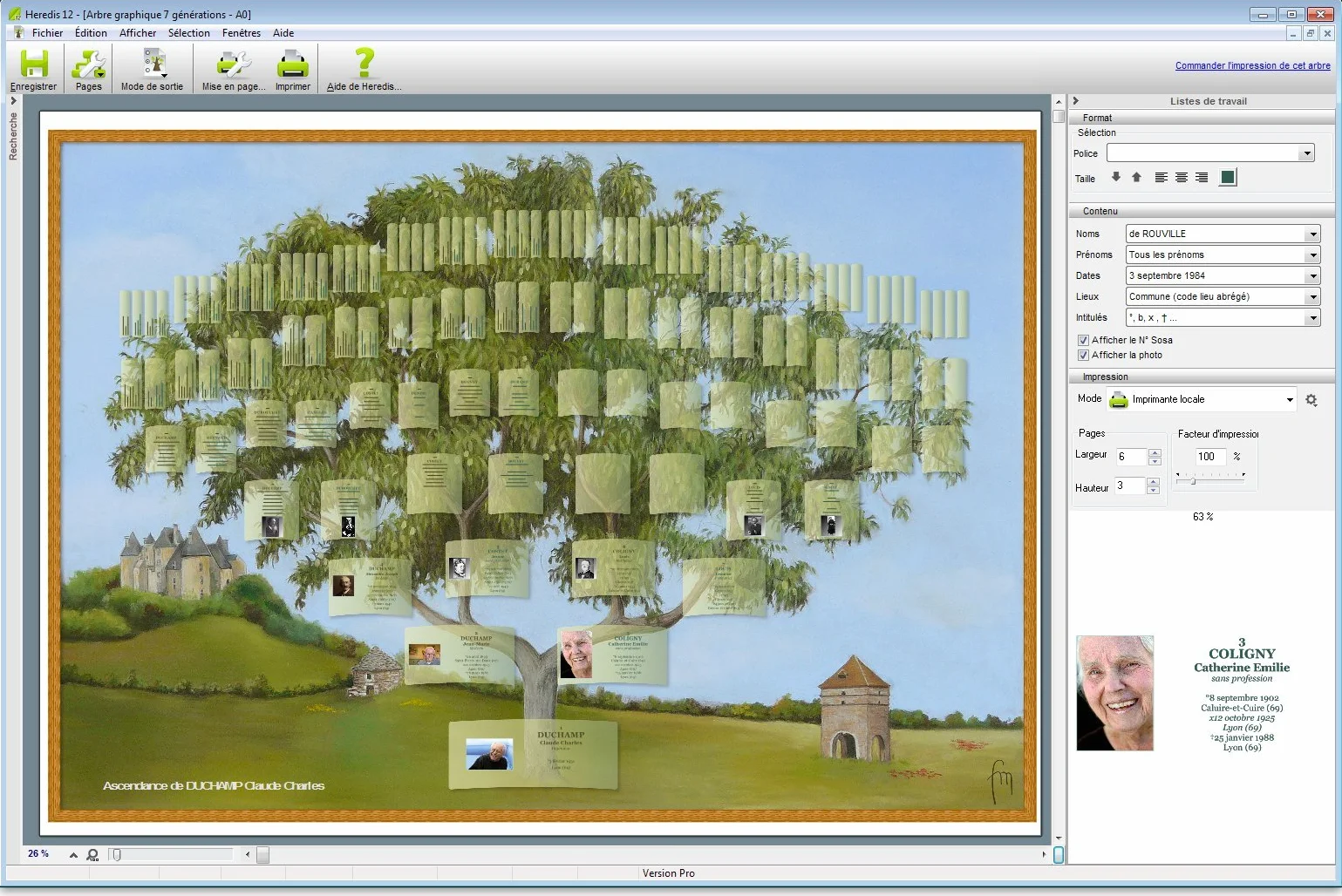Open the Police font dropdown
The image size is (1342, 896).
click(x=1306, y=153)
